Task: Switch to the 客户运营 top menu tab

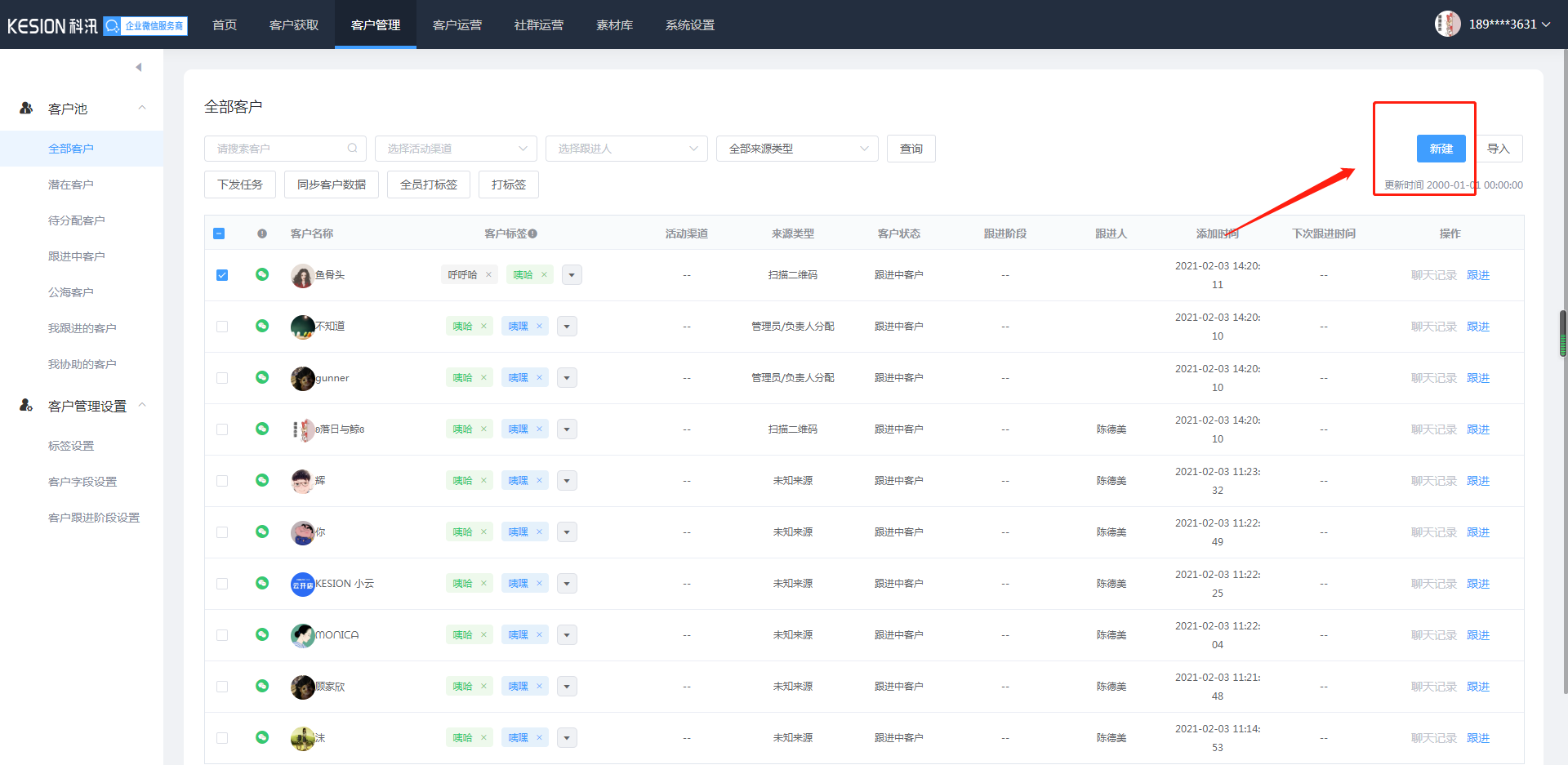Action: coord(457,24)
